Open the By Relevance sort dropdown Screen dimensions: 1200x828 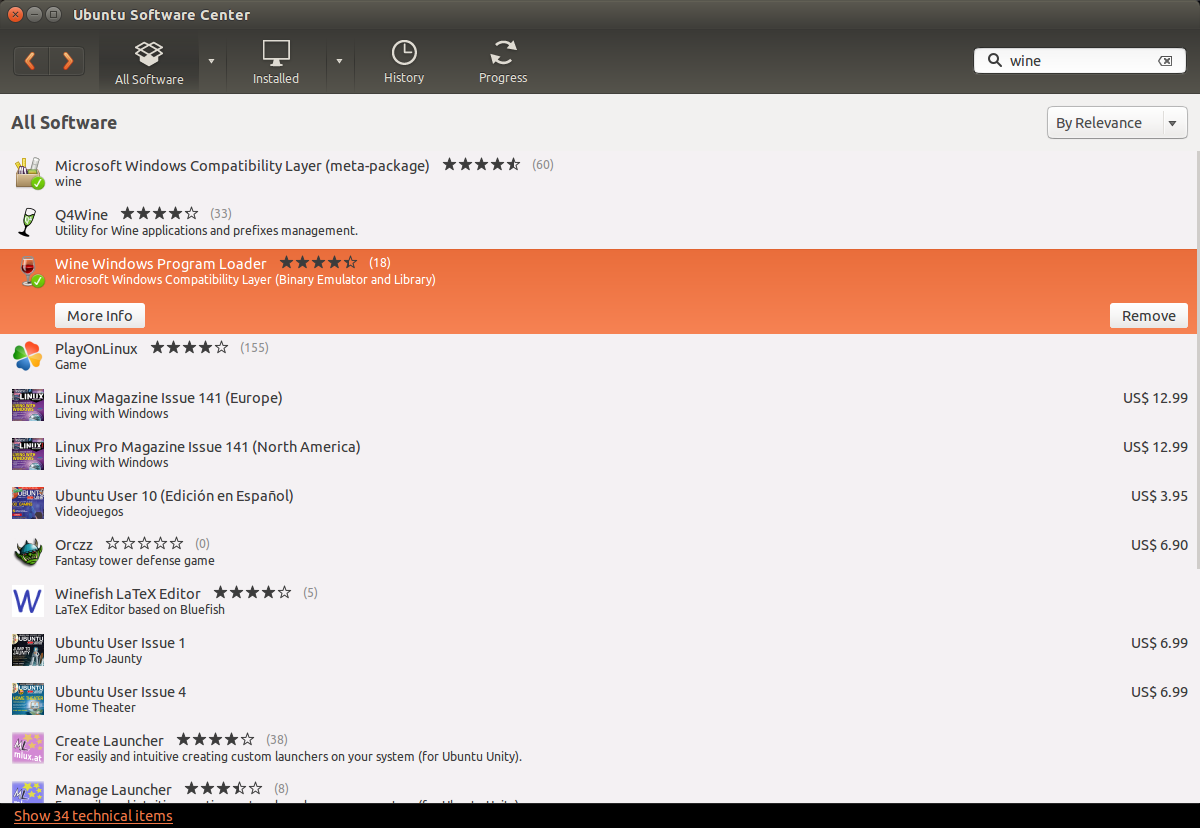(x=1117, y=123)
